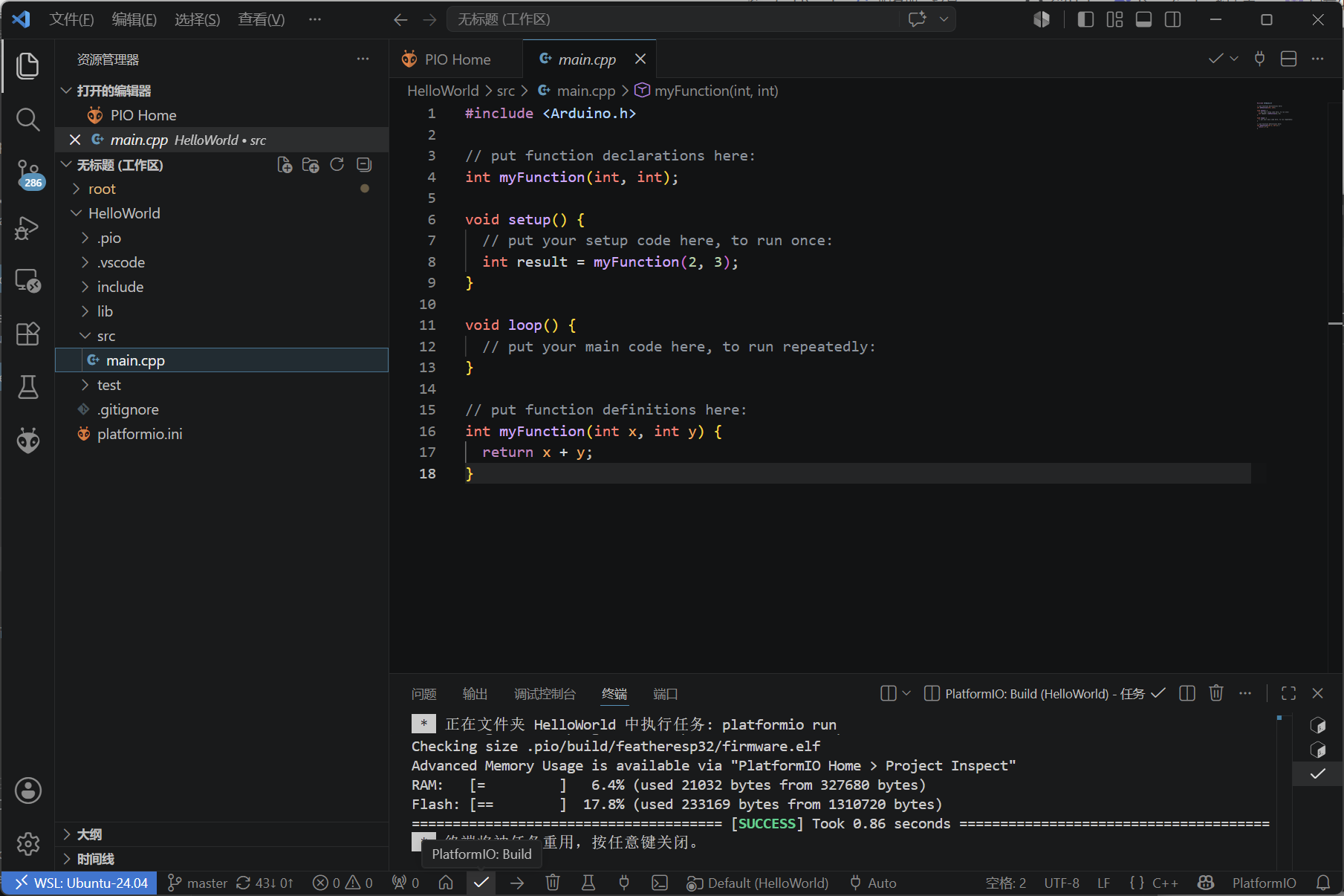The width and height of the screenshot is (1344, 896).
Task: Click PlatformIO Upload arrow in status bar
Action: click(x=517, y=883)
